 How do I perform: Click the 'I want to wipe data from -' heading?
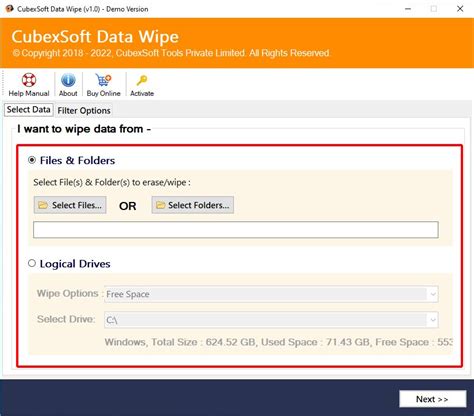point(84,129)
